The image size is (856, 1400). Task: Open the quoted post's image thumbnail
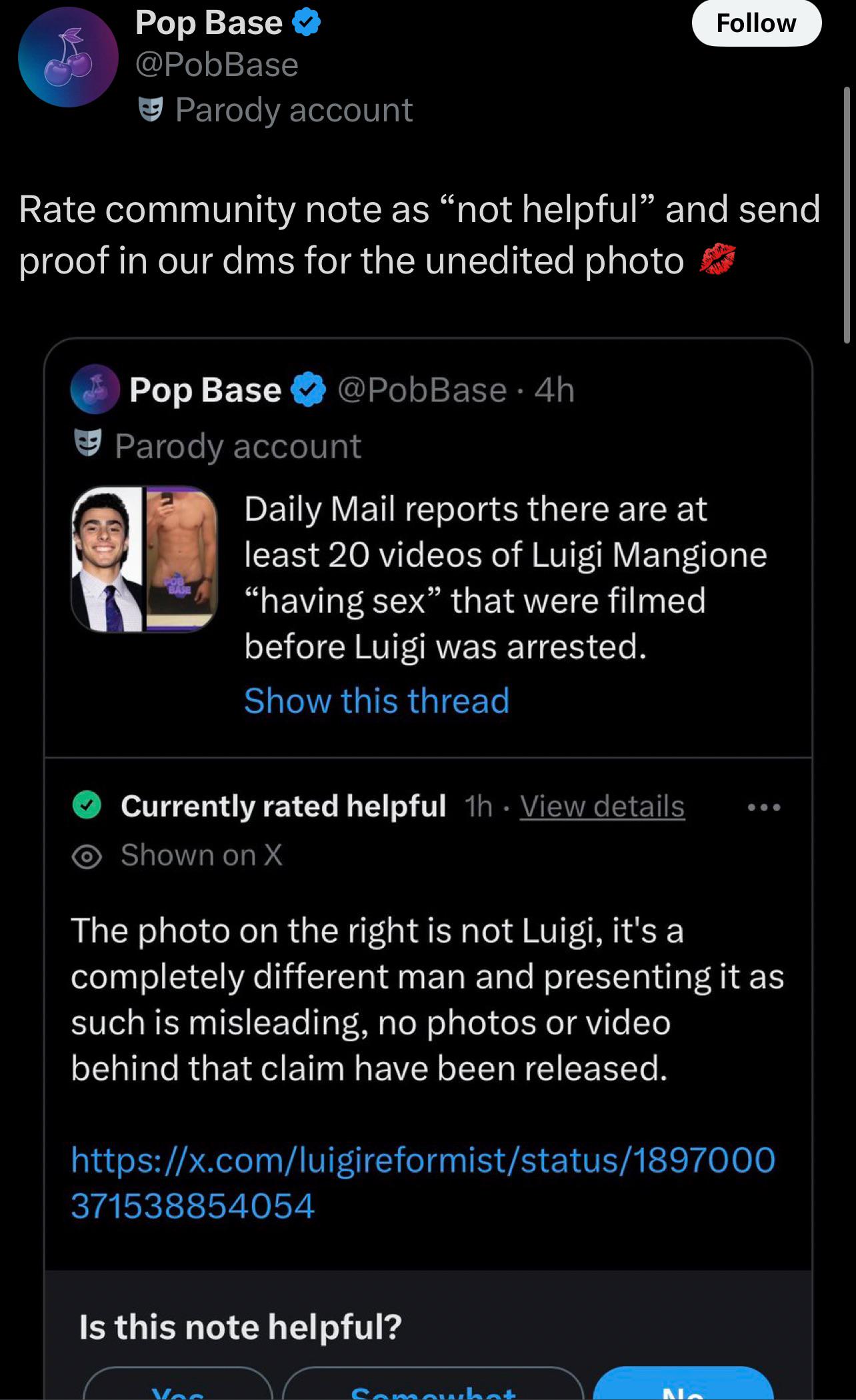(x=145, y=559)
